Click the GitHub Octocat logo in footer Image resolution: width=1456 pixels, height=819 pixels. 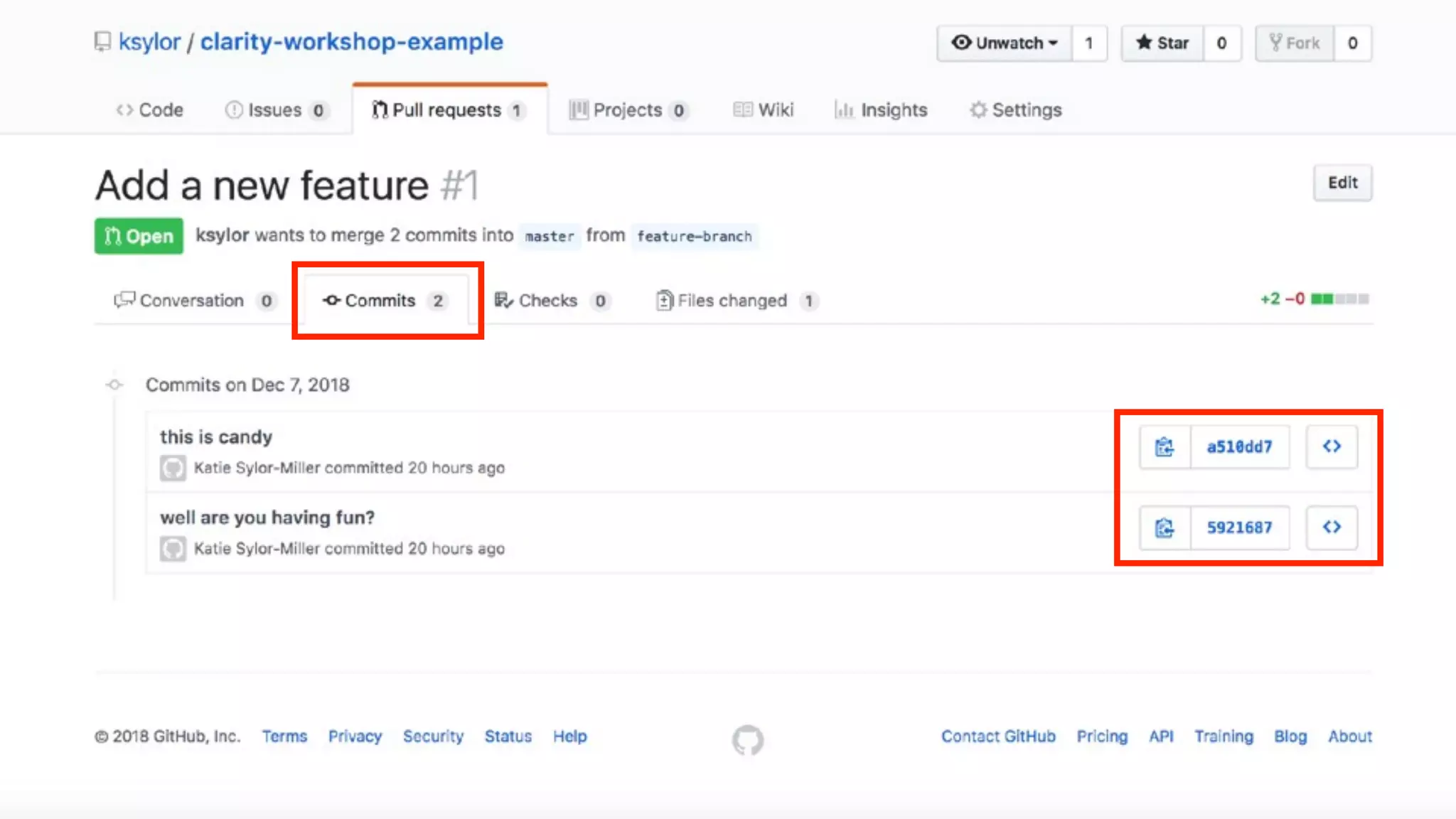click(x=748, y=740)
